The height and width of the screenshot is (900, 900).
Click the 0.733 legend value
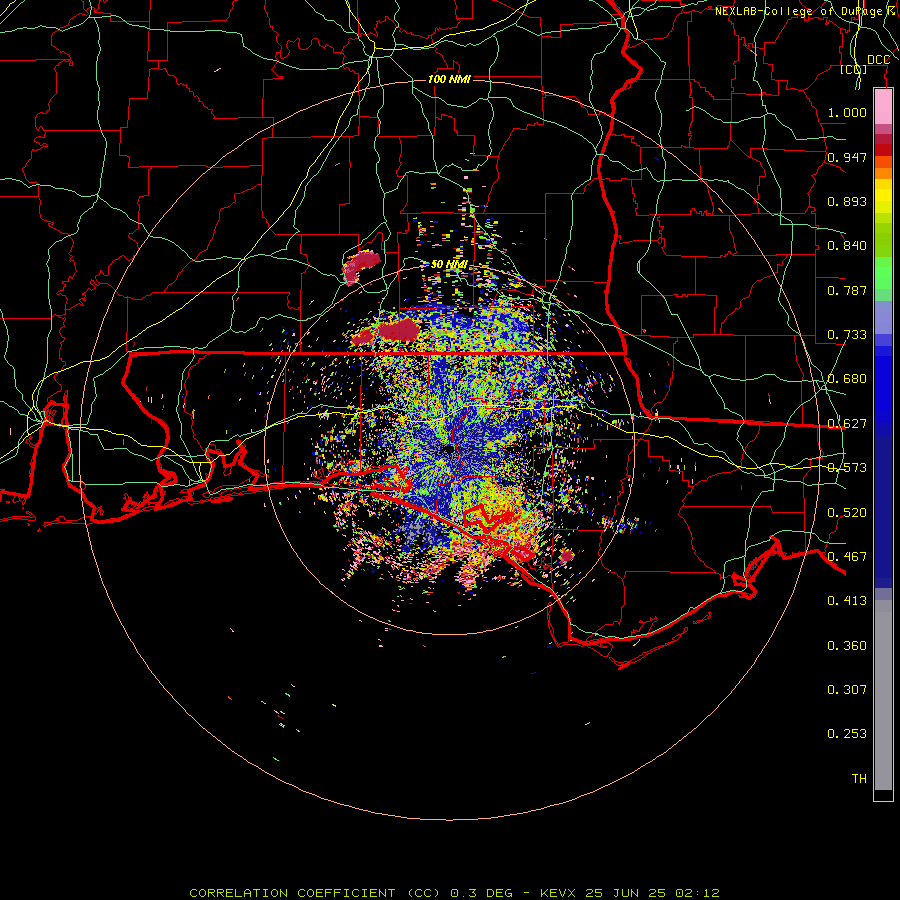coord(847,335)
